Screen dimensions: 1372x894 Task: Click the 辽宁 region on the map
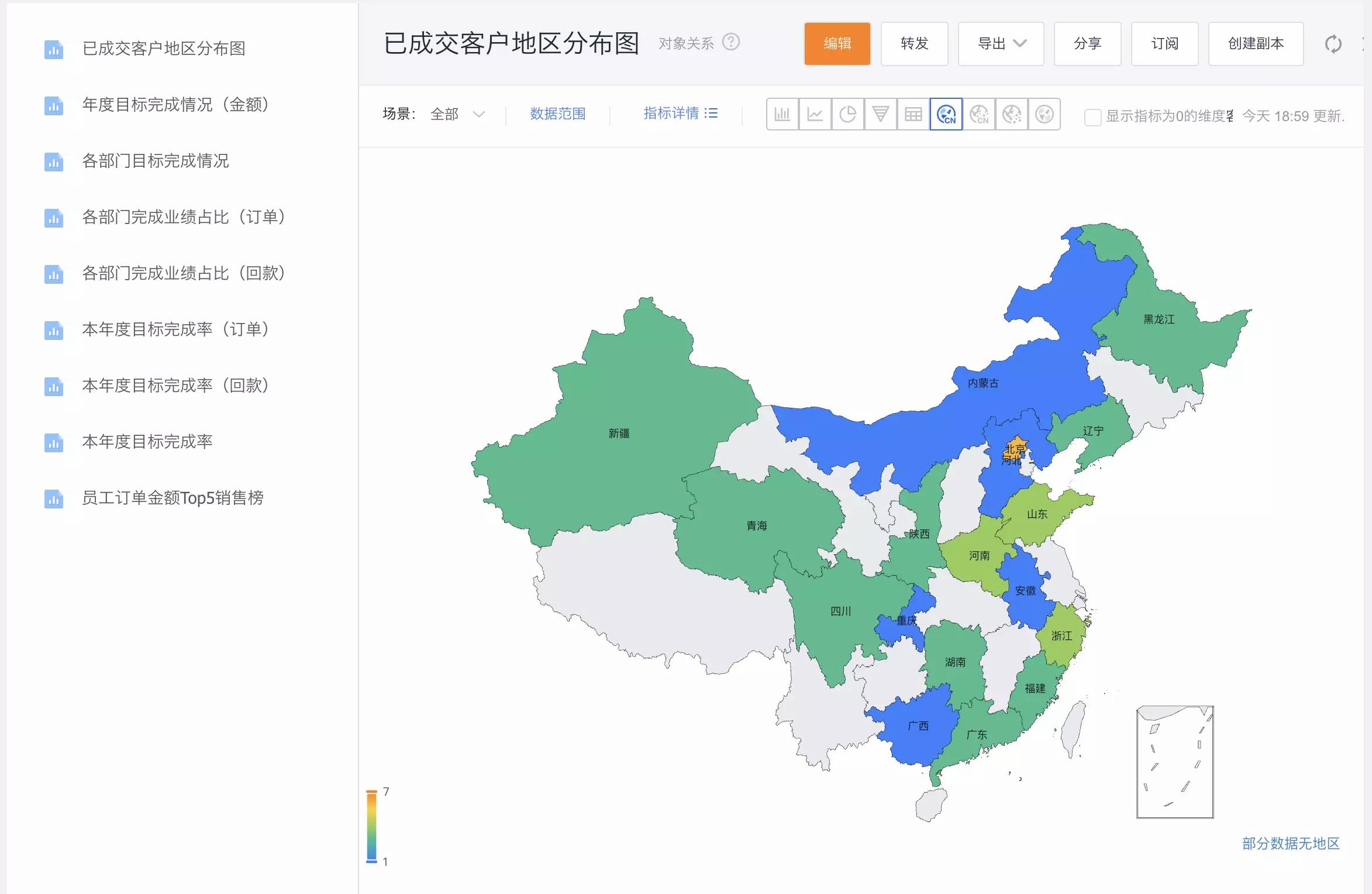pos(1092,431)
